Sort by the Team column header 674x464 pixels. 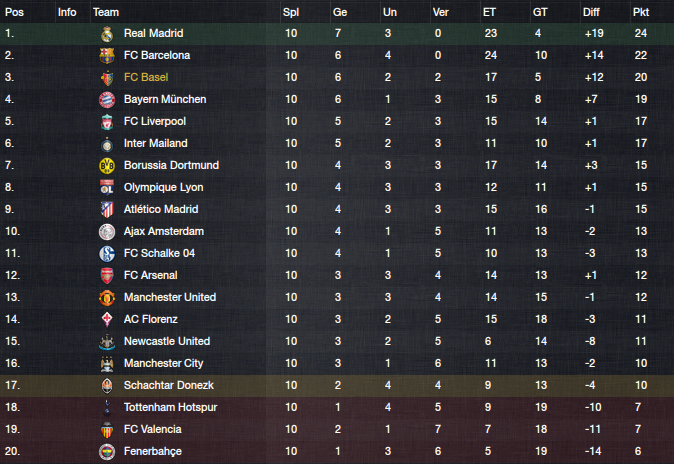[x=106, y=12]
